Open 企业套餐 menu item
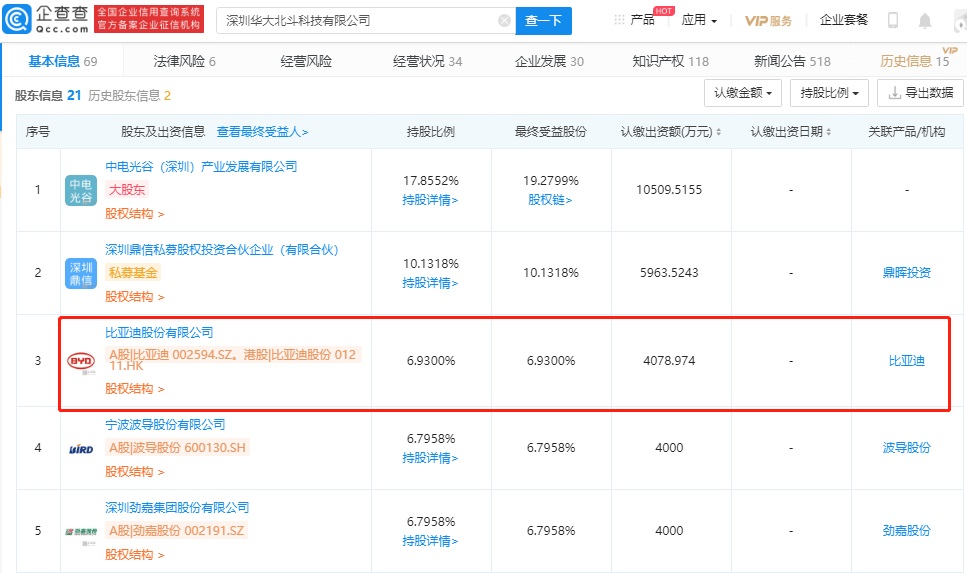The width and height of the screenshot is (967, 573). coord(843,20)
